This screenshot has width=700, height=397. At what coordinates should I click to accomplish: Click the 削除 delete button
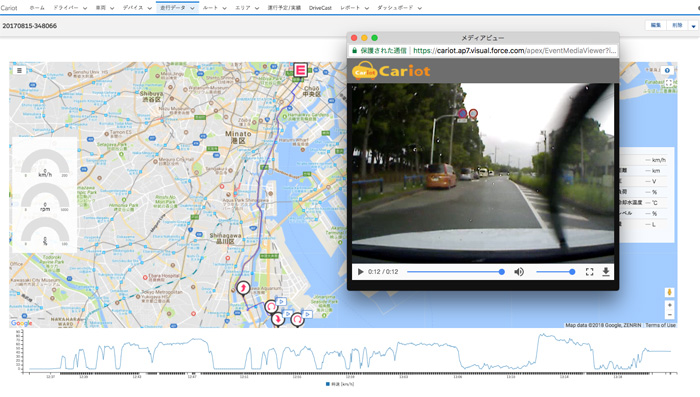pos(677,25)
